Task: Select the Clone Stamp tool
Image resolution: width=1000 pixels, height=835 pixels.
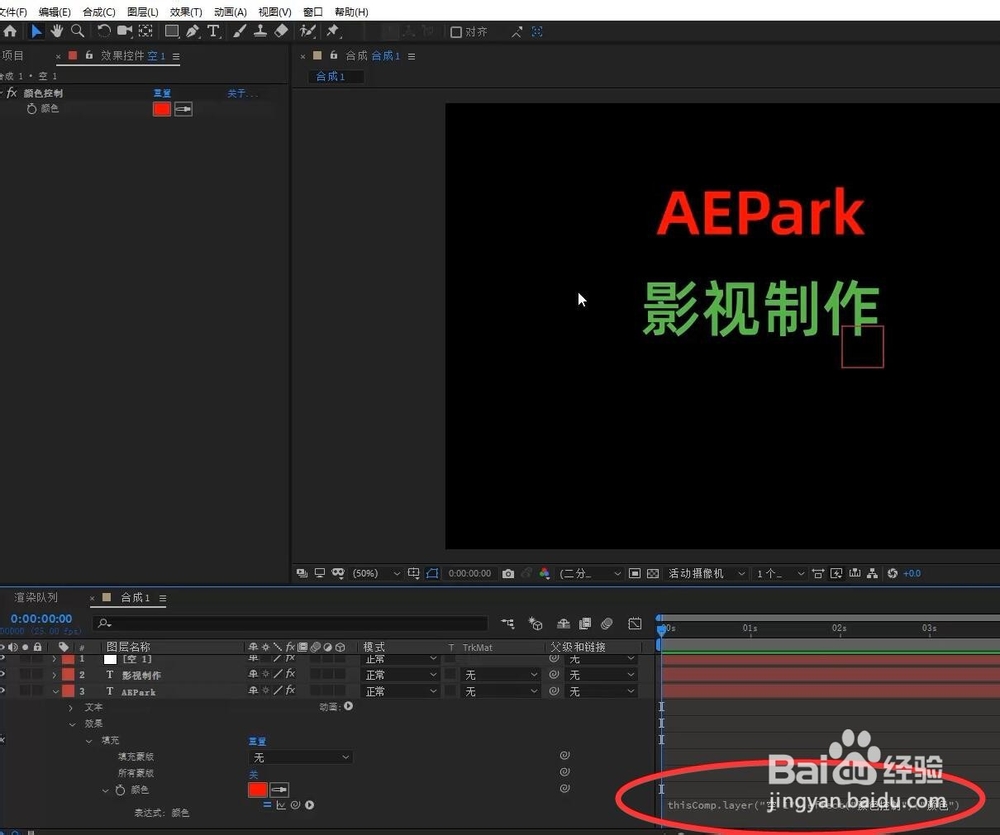Action: tap(260, 31)
